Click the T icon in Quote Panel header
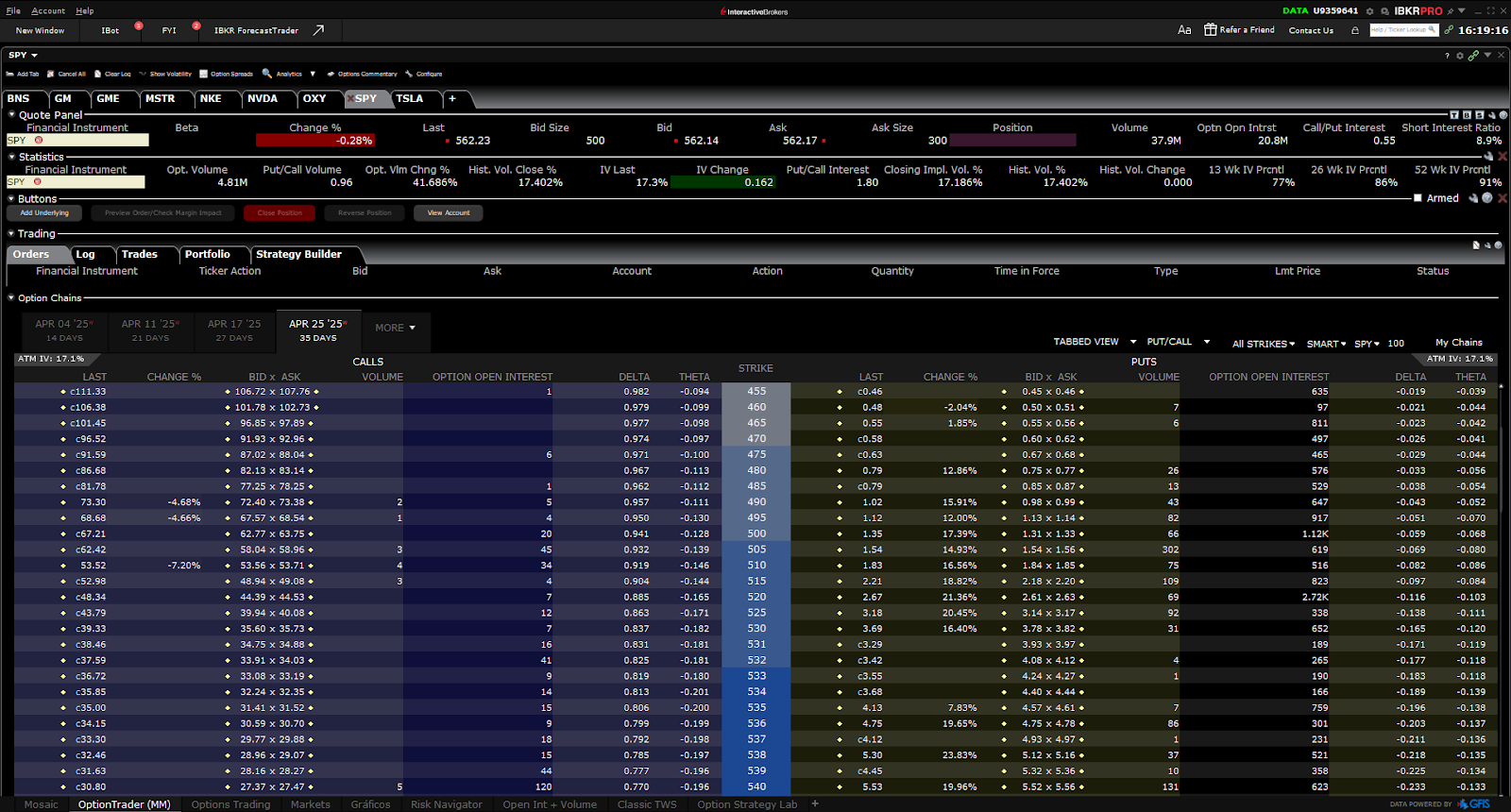Viewport: 1511px width, 812px height. pos(1454,115)
